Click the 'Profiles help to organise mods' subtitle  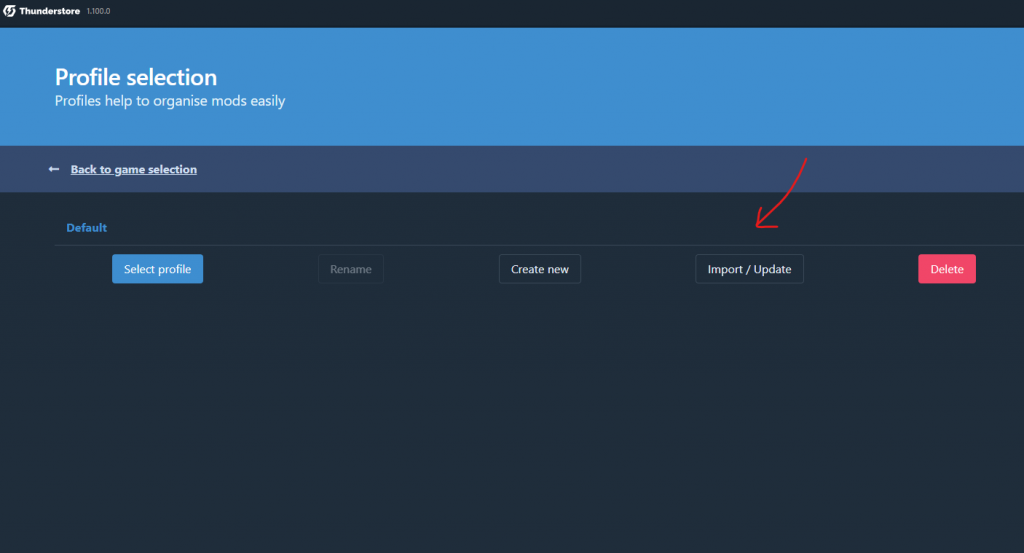pyautogui.click(x=169, y=101)
